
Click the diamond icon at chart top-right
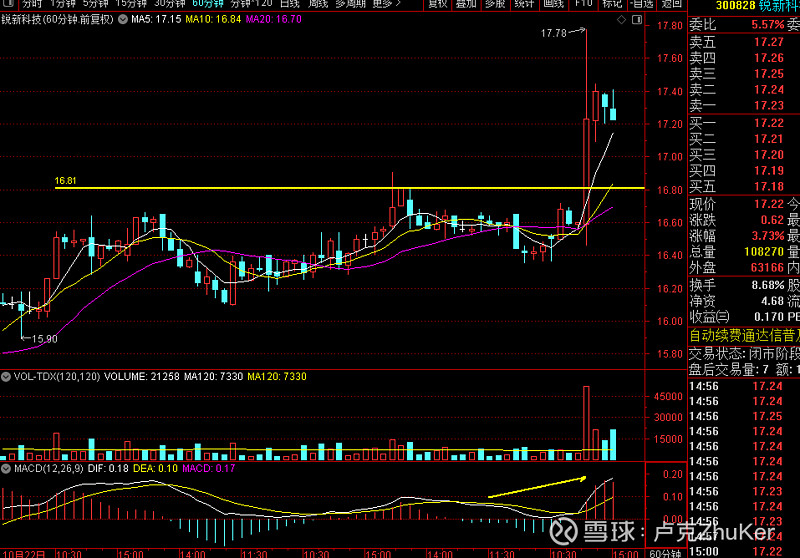pyautogui.click(x=621, y=19)
